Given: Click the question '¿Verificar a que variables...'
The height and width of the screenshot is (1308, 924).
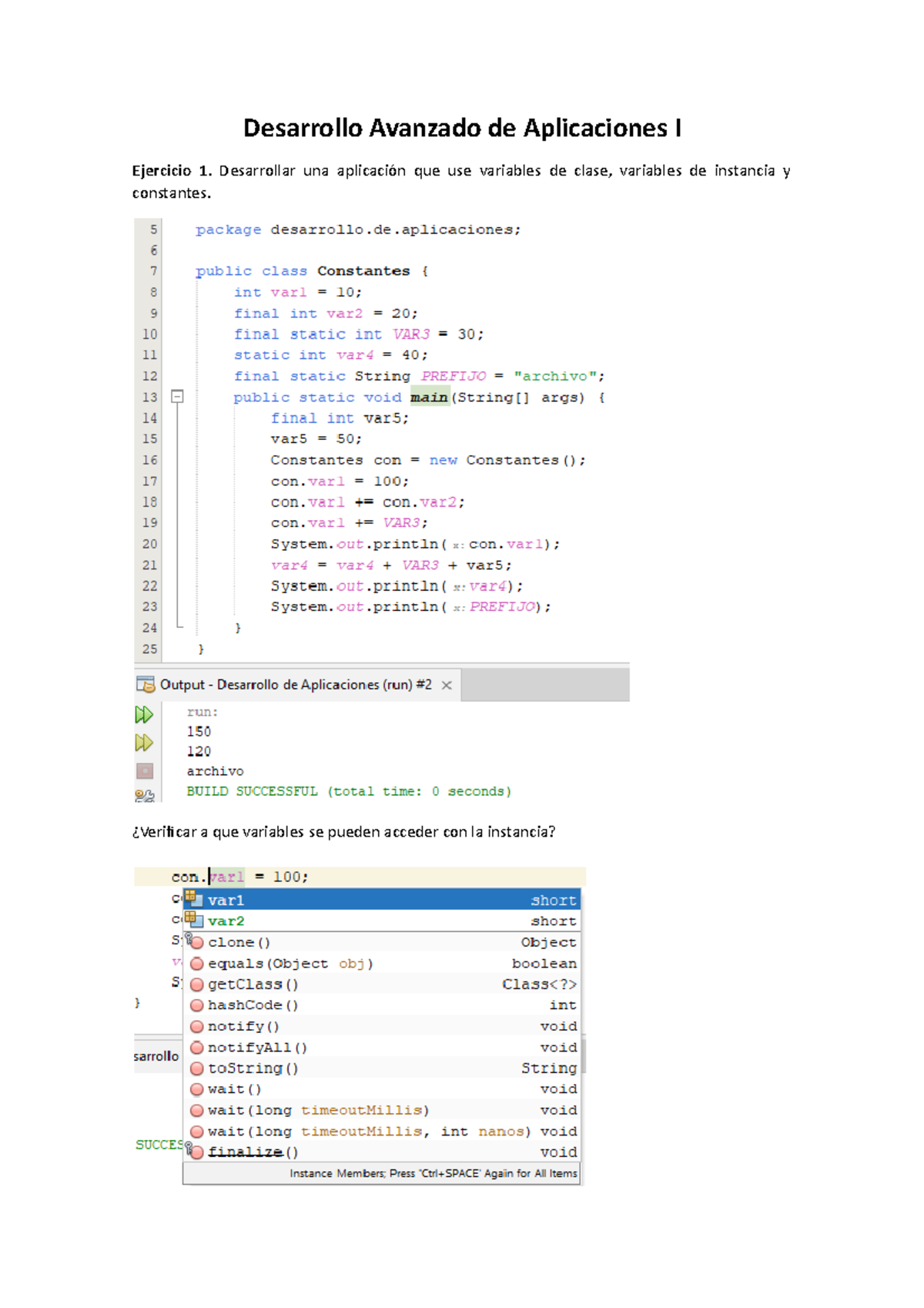Looking at the screenshot, I should pos(343,832).
